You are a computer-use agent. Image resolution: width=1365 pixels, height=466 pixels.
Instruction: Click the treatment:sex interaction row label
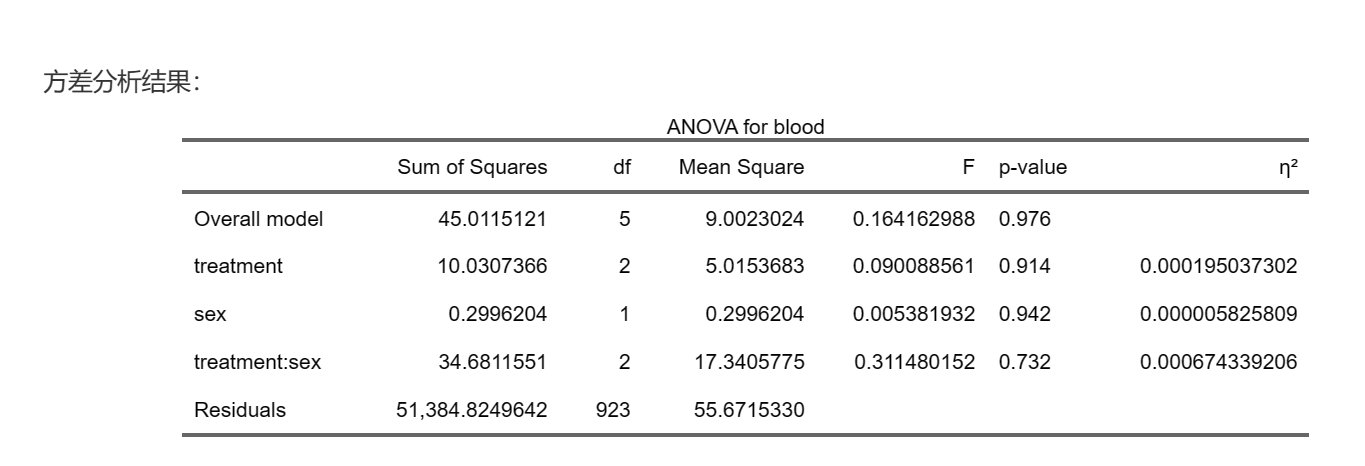[x=257, y=362]
